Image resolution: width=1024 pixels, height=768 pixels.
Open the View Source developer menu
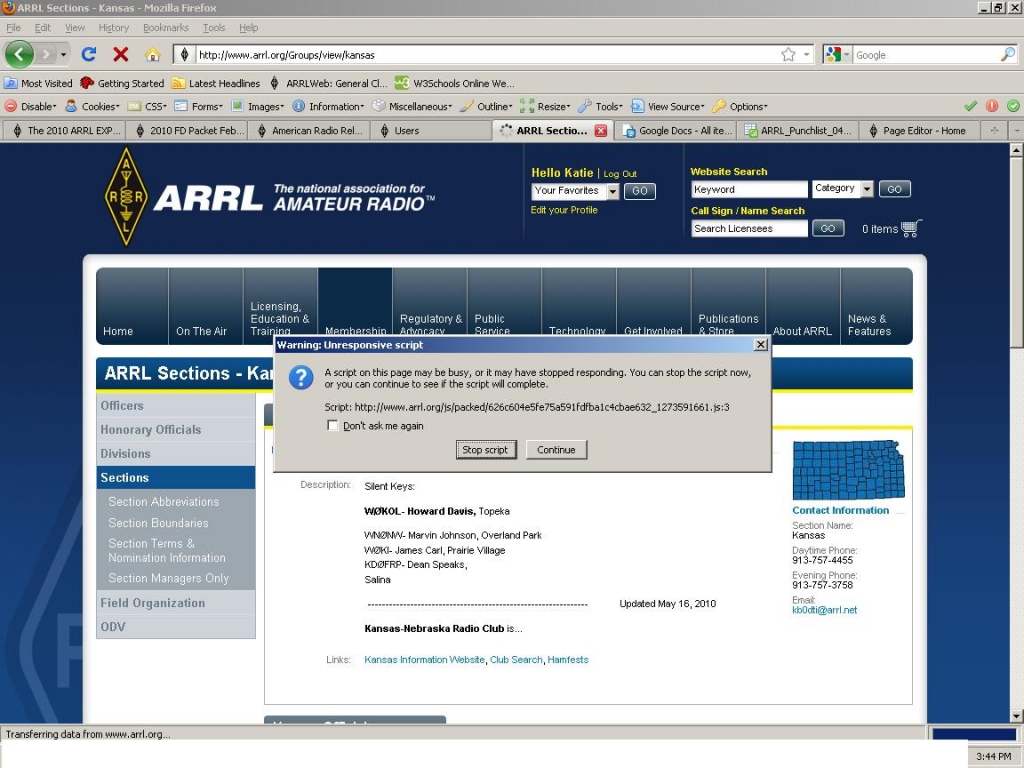[667, 106]
